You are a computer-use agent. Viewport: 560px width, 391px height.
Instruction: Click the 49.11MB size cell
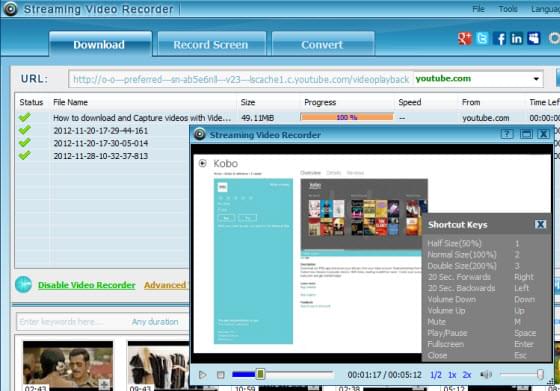click(258, 118)
